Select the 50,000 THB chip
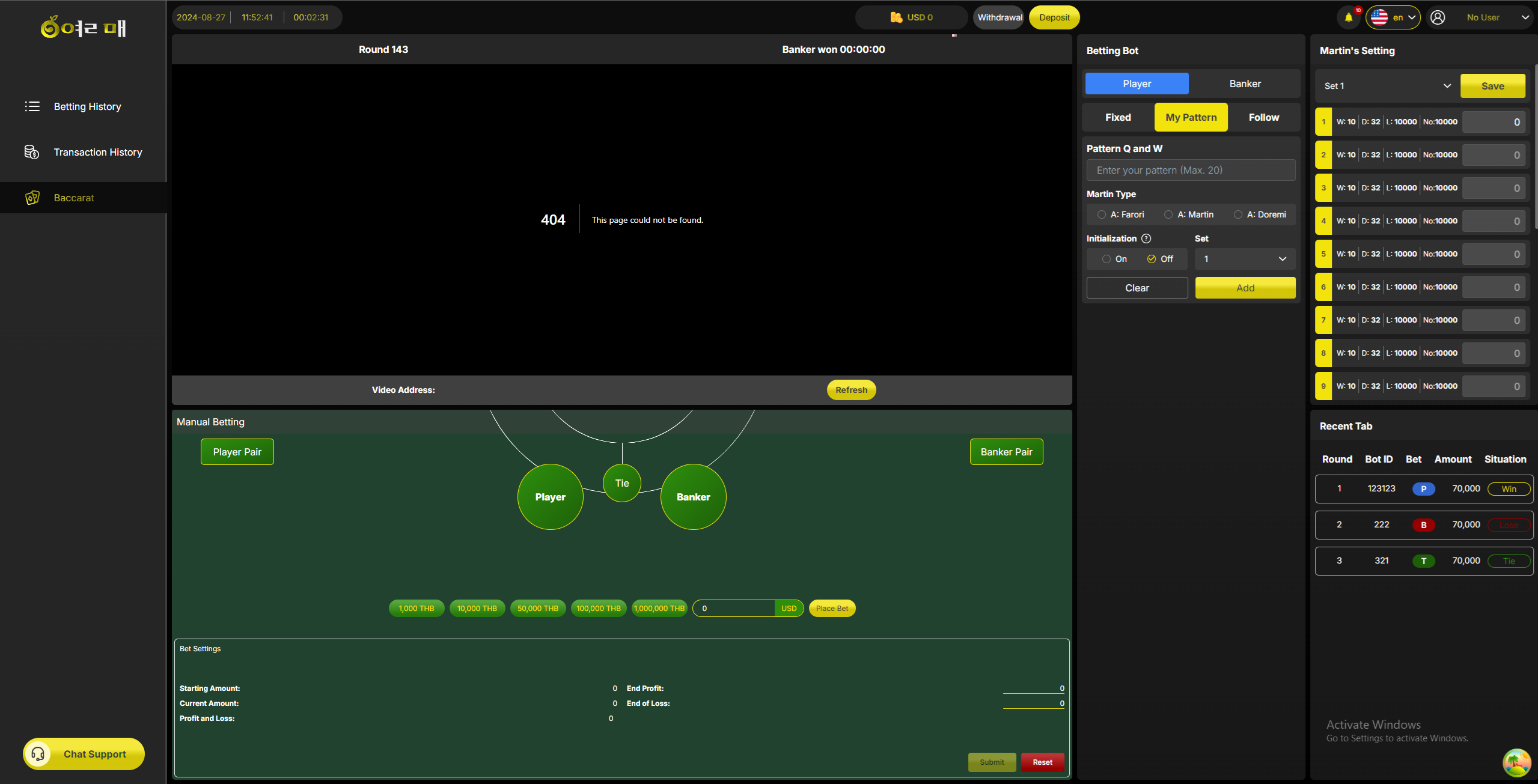This screenshot has width=1538, height=784. tap(537, 609)
